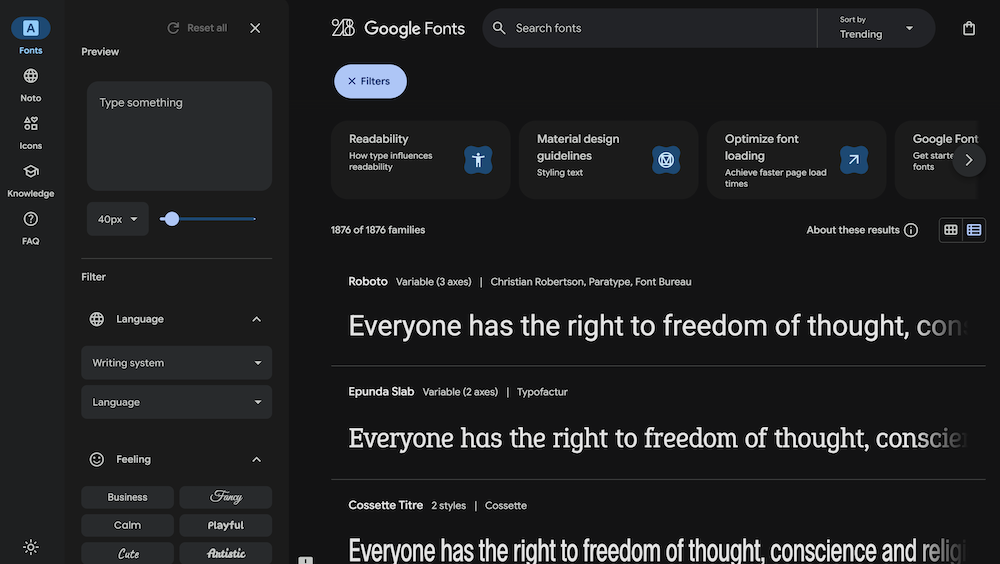Click the Variable (2 axes) label
The image size is (1000, 564).
(x=460, y=392)
